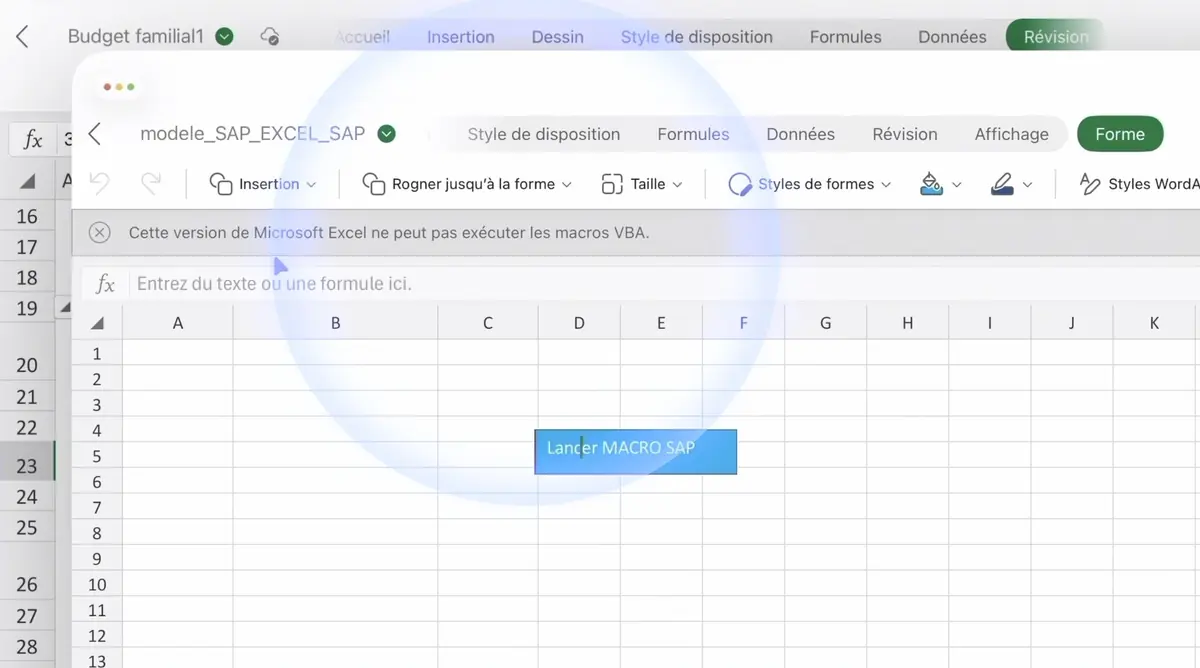Go back using arrow beside modele_SAP_EXCEL_SAP
This screenshot has width=1200, height=668.
(x=95, y=134)
